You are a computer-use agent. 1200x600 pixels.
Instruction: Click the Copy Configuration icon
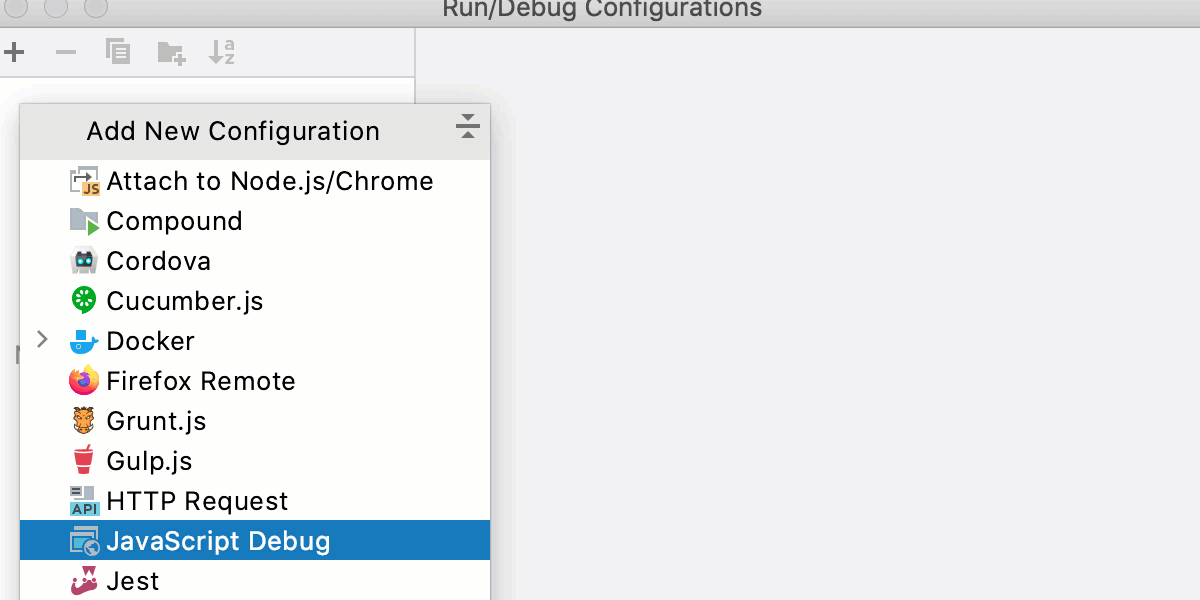(118, 52)
